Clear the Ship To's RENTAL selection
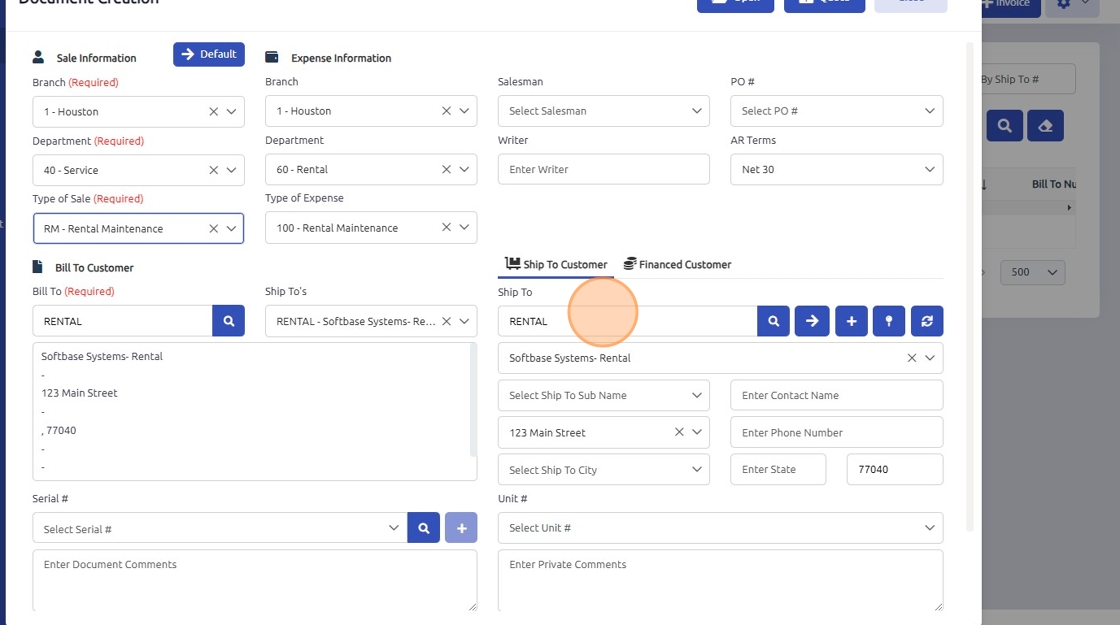 (x=446, y=321)
